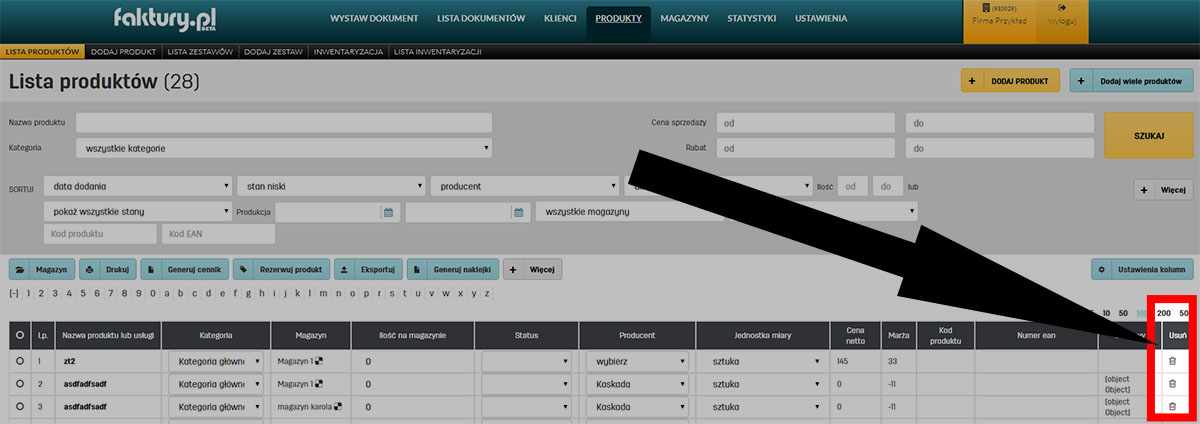Filter products by letter k
The width and height of the screenshot is (1200, 424).
[298, 293]
